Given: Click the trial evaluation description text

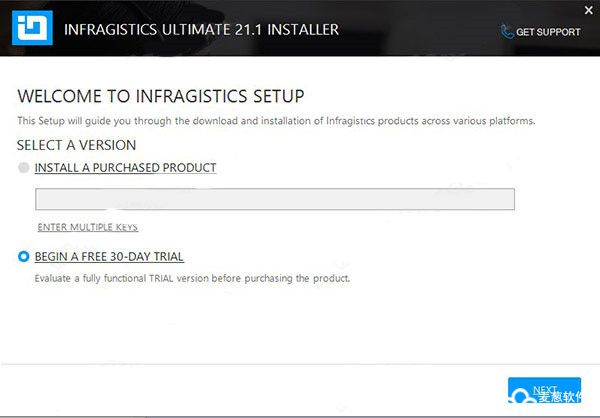Looking at the screenshot, I should click(192, 278).
